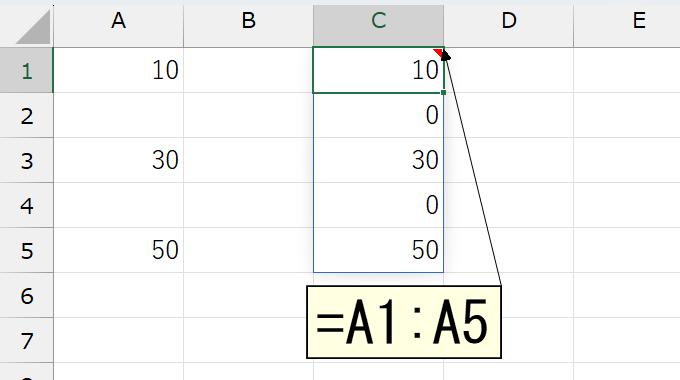Click the =A1:A5 comment box
680x380 pixels.
click(x=404, y=322)
